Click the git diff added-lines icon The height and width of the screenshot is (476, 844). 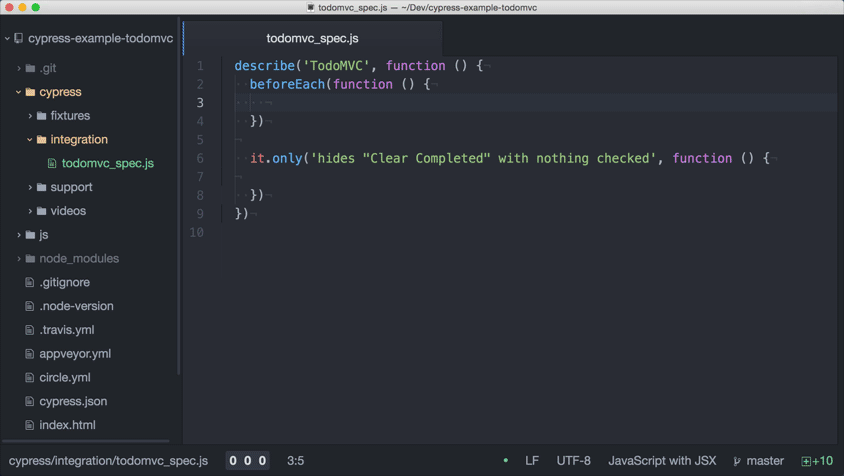coord(806,461)
